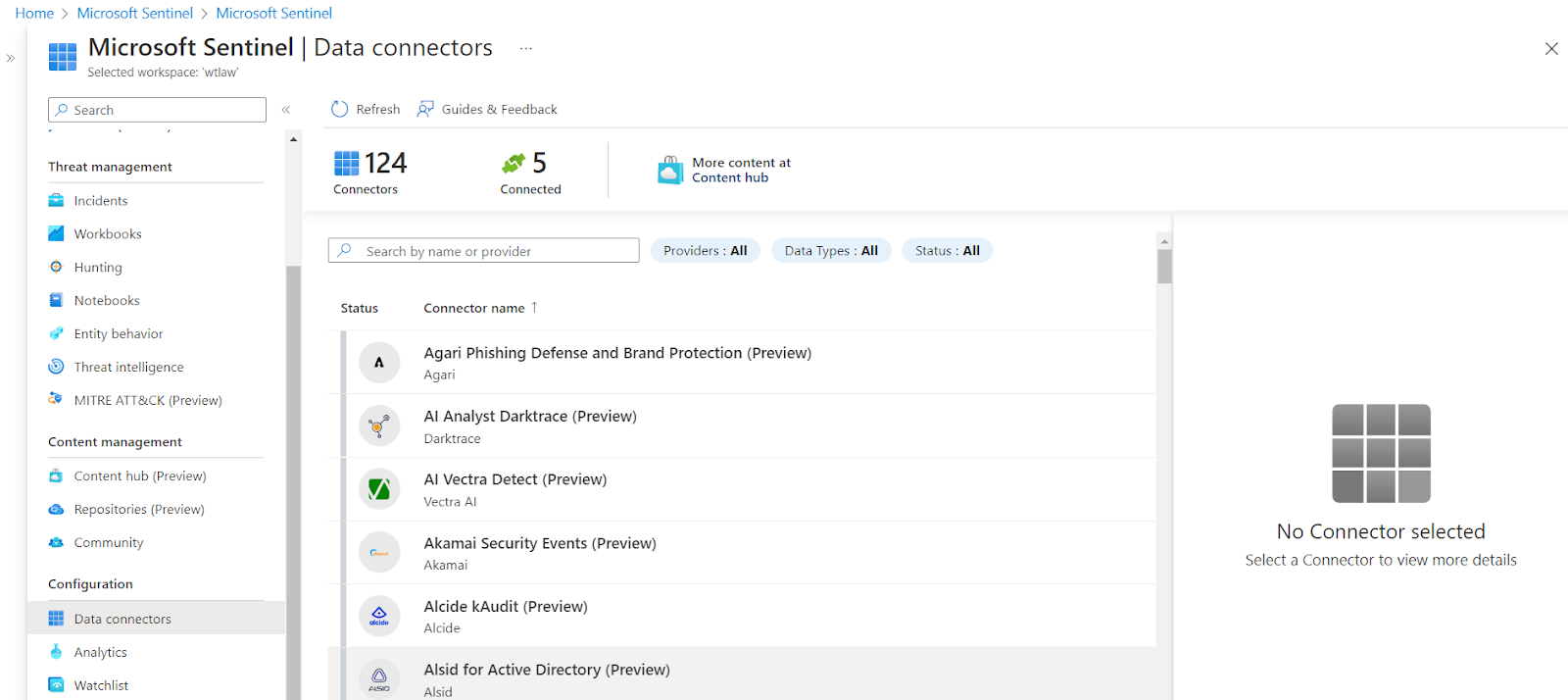Select the AI Vectra Detect logo icon
1568x700 pixels.
point(379,489)
